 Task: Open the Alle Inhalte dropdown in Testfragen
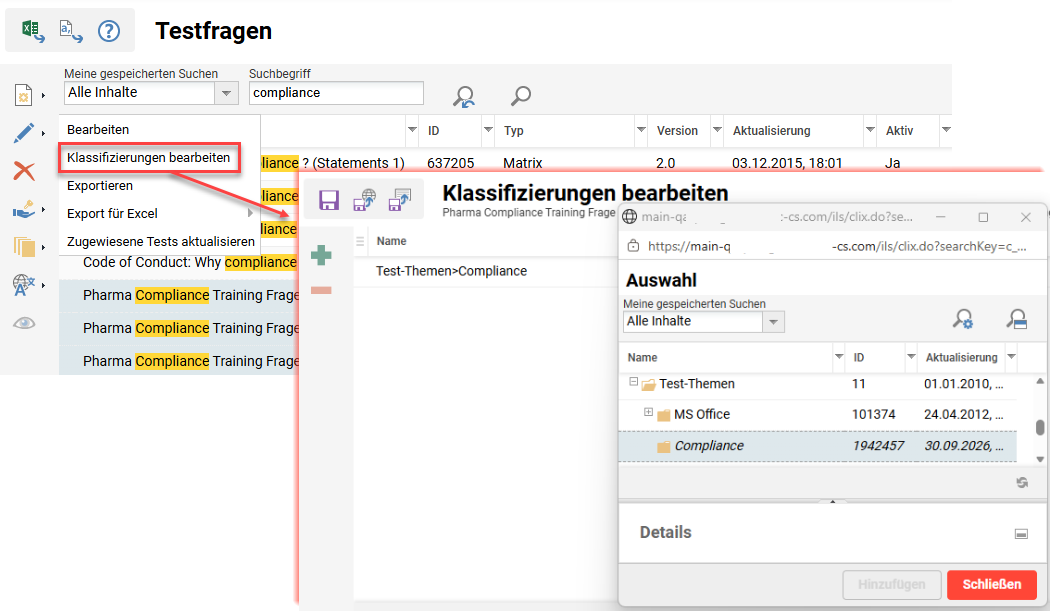point(226,93)
